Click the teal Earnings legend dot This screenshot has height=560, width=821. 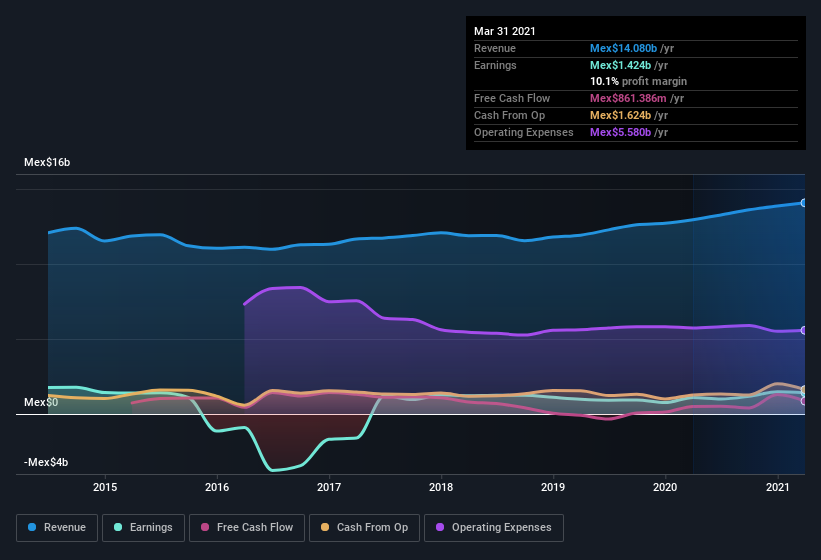pos(119,527)
